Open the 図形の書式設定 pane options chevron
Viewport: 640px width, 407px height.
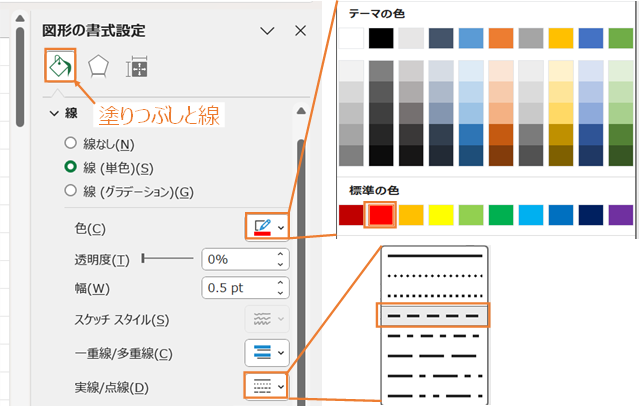267,31
